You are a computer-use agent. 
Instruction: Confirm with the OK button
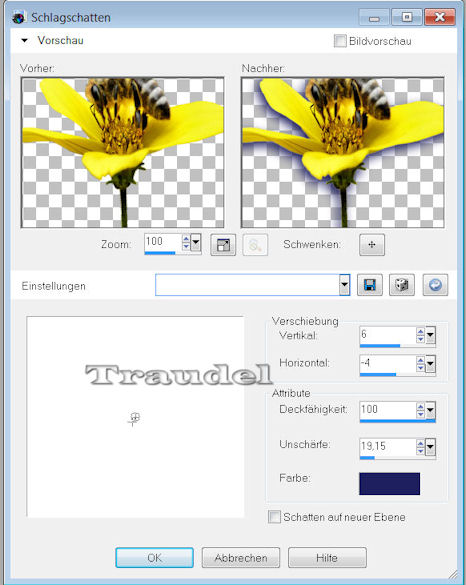pyautogui.click(x=154, y=558)
